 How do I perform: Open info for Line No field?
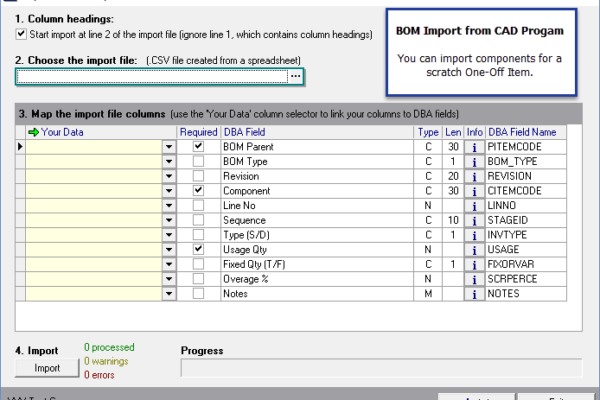point(474,206)
